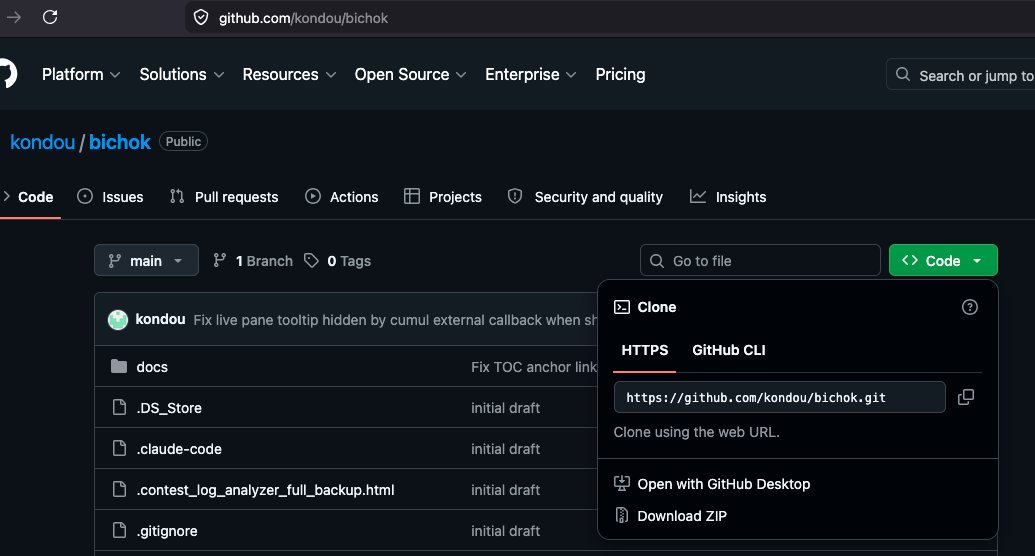Open kondou author link in commit row
The height and width of the screenshot is (556, 1035).
[160, 320]
